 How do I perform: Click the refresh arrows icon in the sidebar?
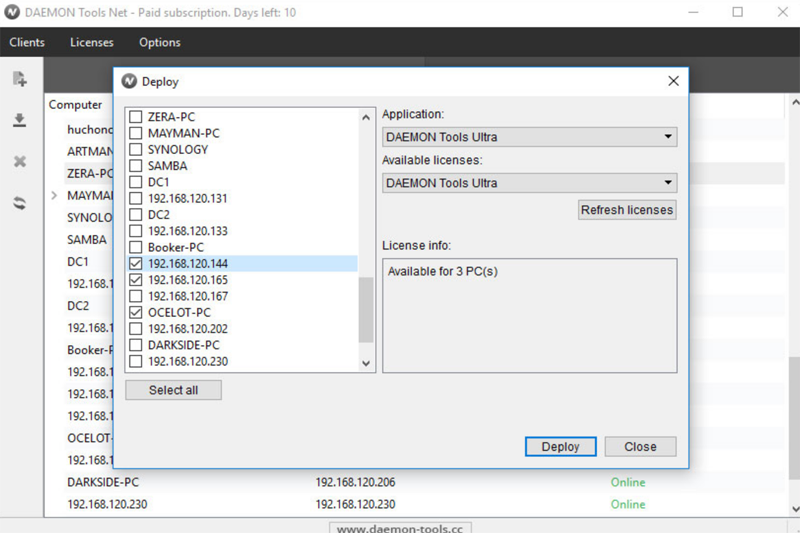coord(19,203)
